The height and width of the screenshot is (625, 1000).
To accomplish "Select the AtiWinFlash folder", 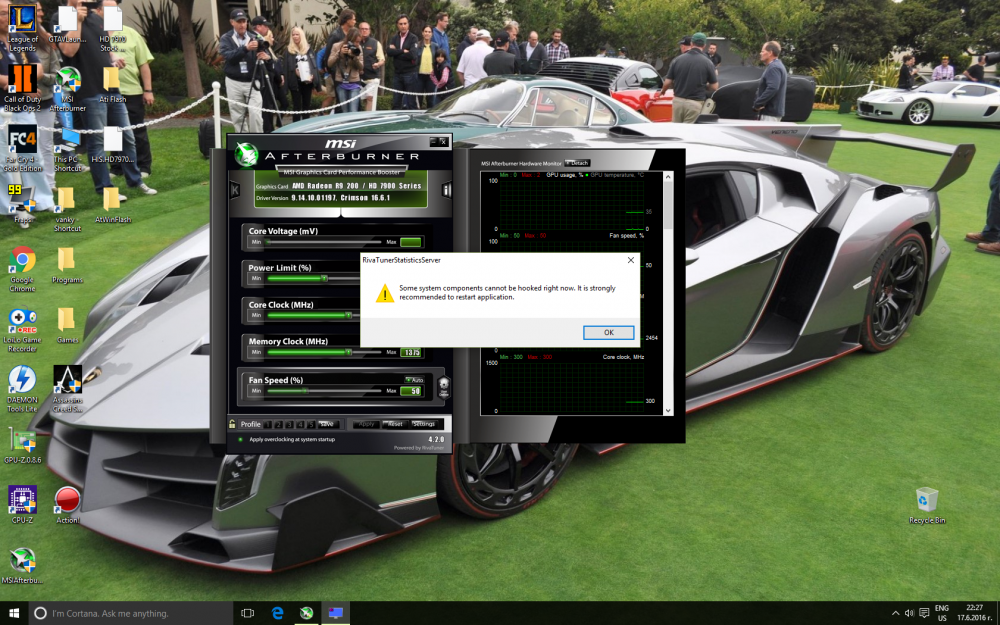I will tap(113, 204).
